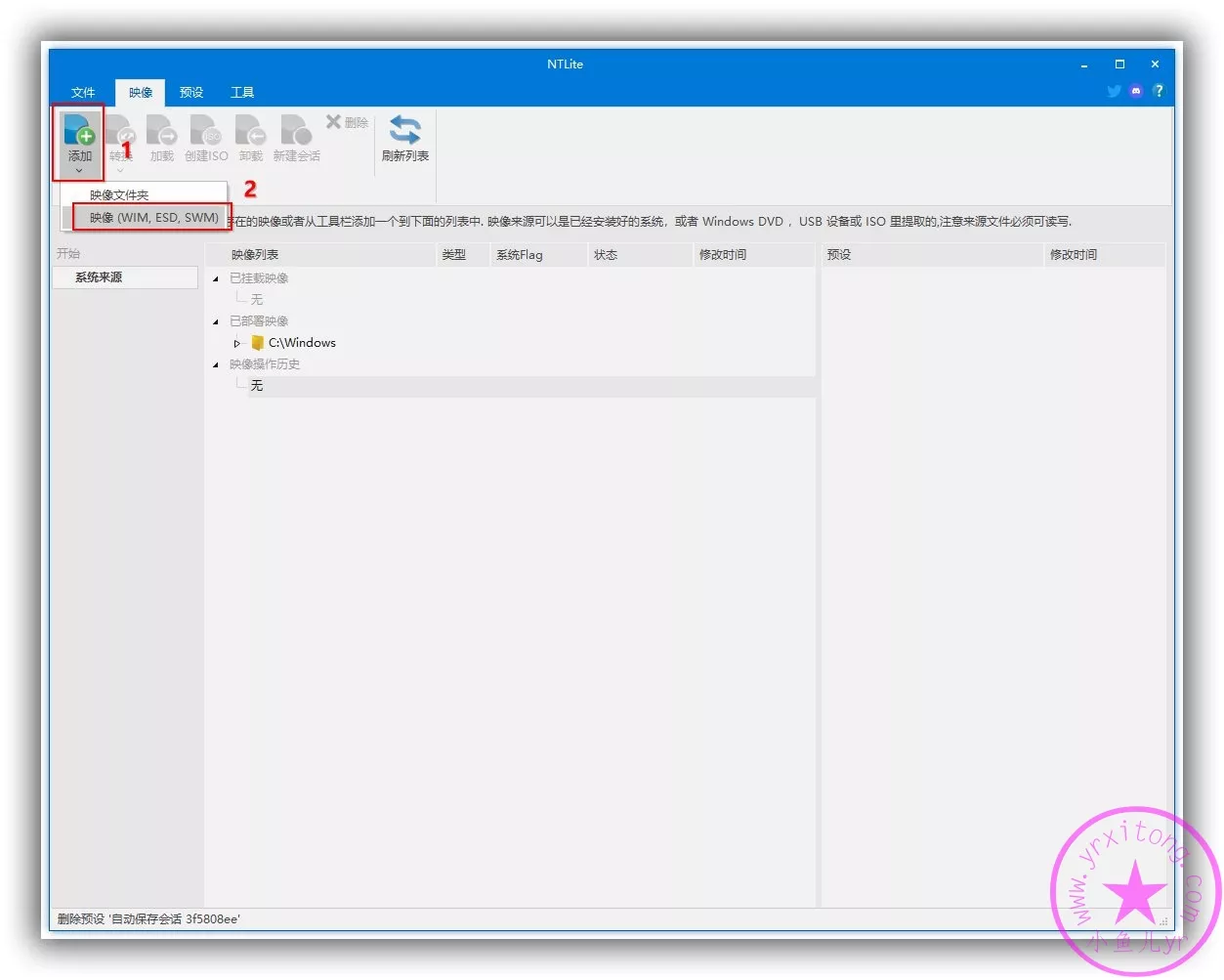Switch to the 映像 tab

click(x=141, y=93)
